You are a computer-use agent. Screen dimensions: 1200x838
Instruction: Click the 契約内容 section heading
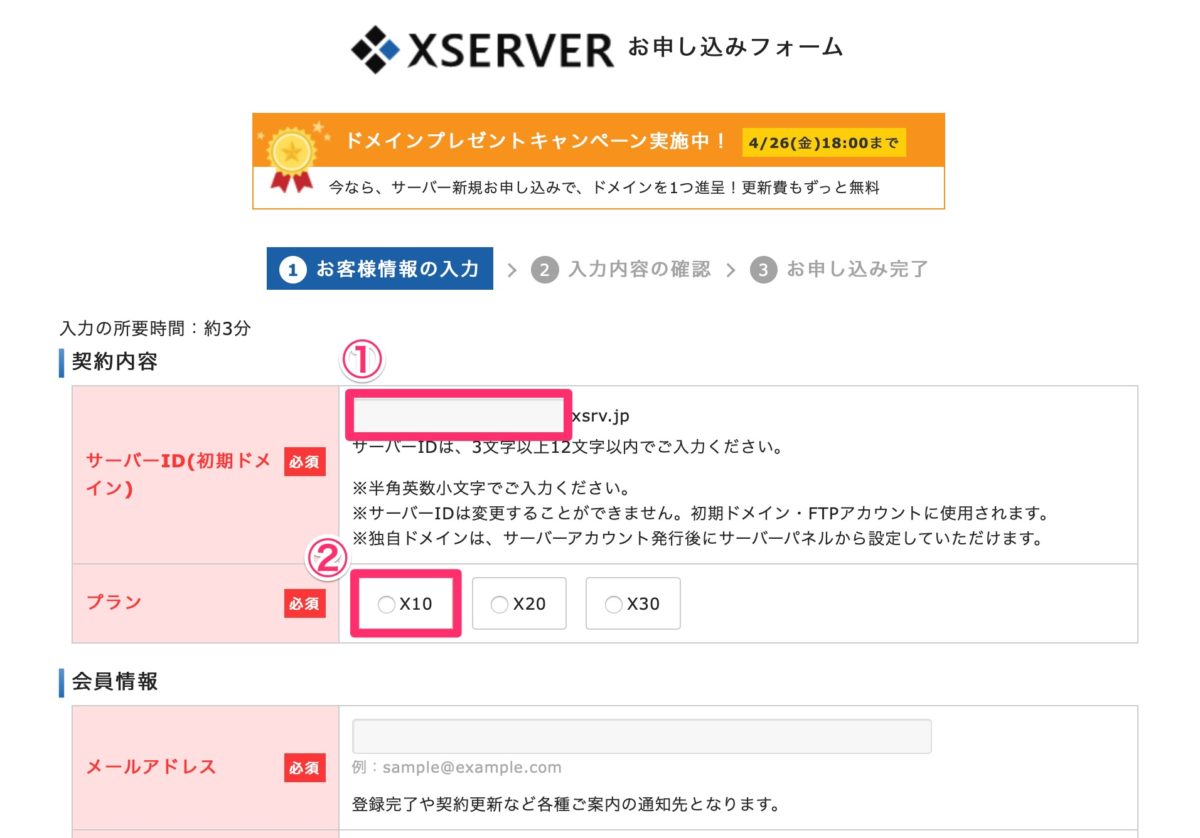[114, 361]
